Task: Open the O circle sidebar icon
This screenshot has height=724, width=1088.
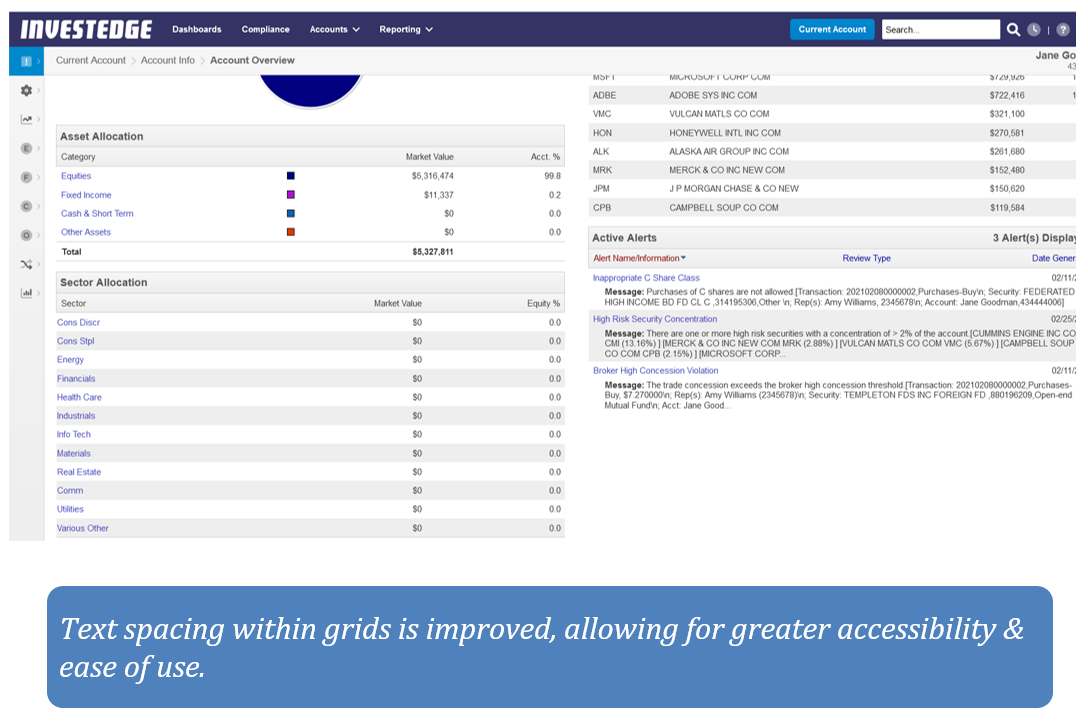Action: tap(26, 235)
